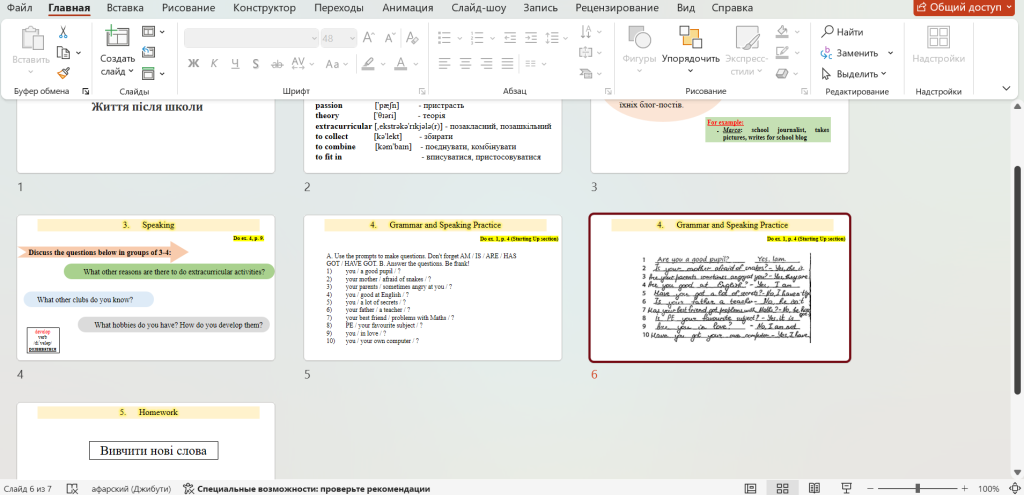Click the Создать слайд new slide icon

coord(118,38)
